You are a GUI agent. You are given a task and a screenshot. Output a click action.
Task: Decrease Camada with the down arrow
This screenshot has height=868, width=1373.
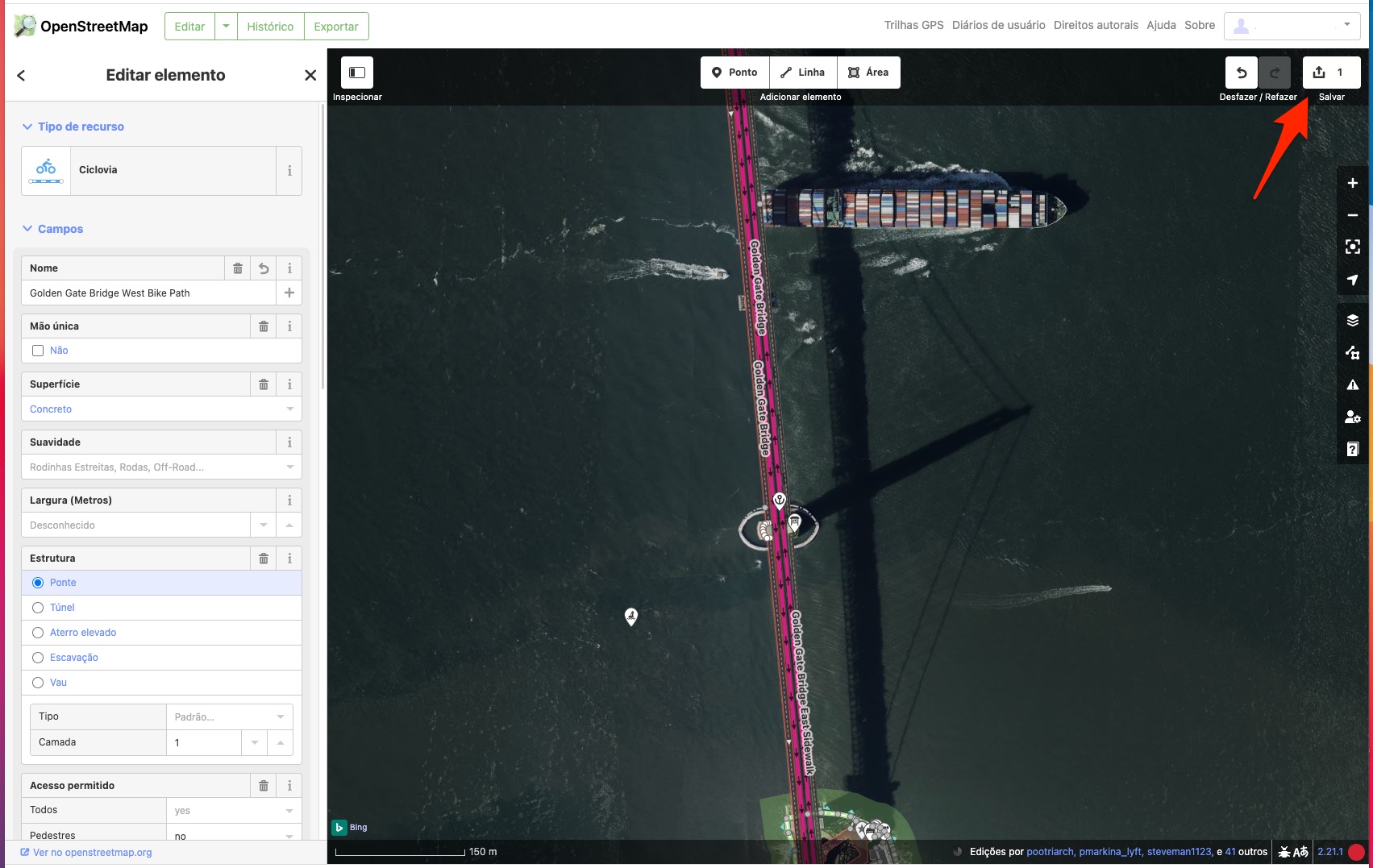click(x=255, y=742)
